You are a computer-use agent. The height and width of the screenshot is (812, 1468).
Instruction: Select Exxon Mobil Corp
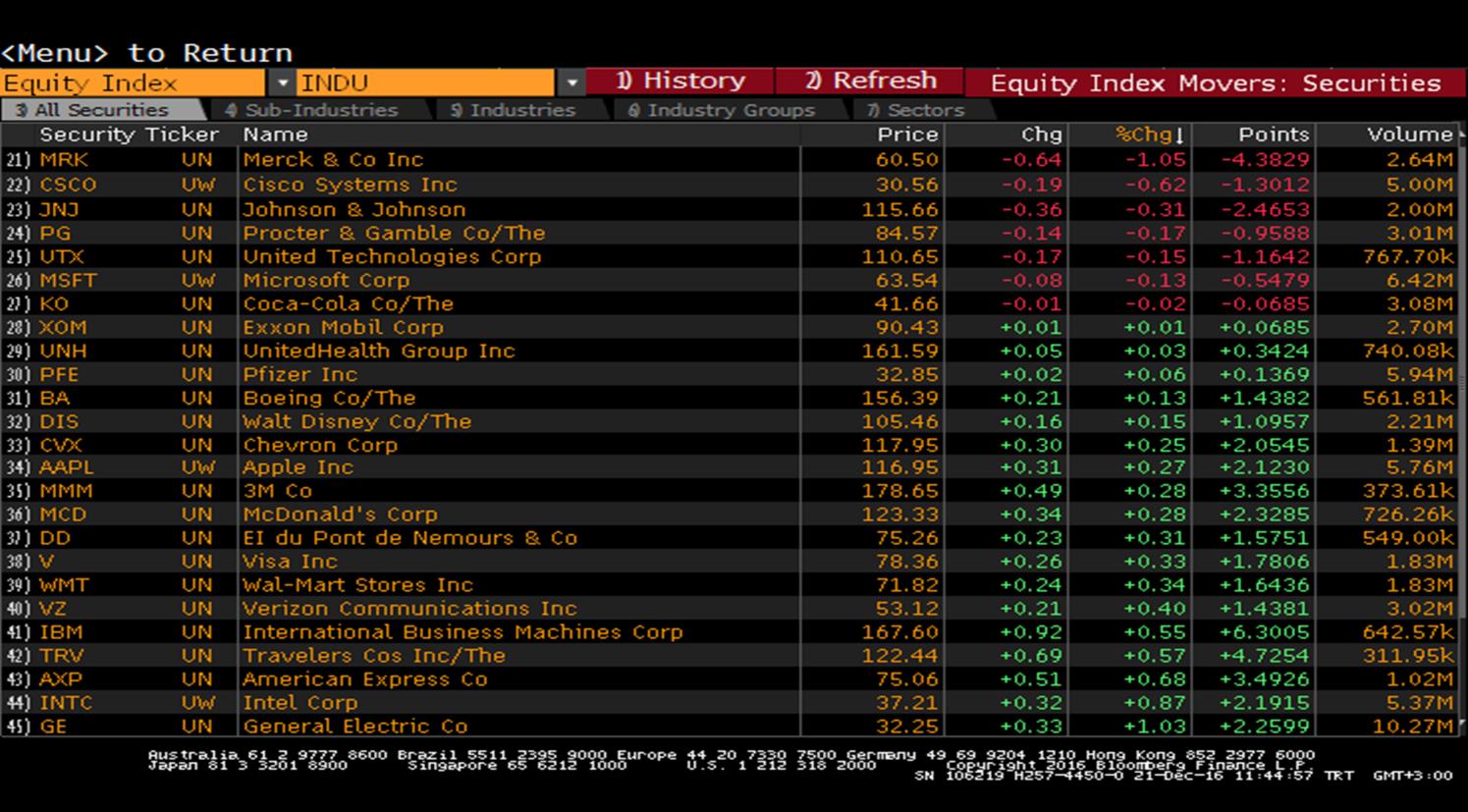(343, 327)
